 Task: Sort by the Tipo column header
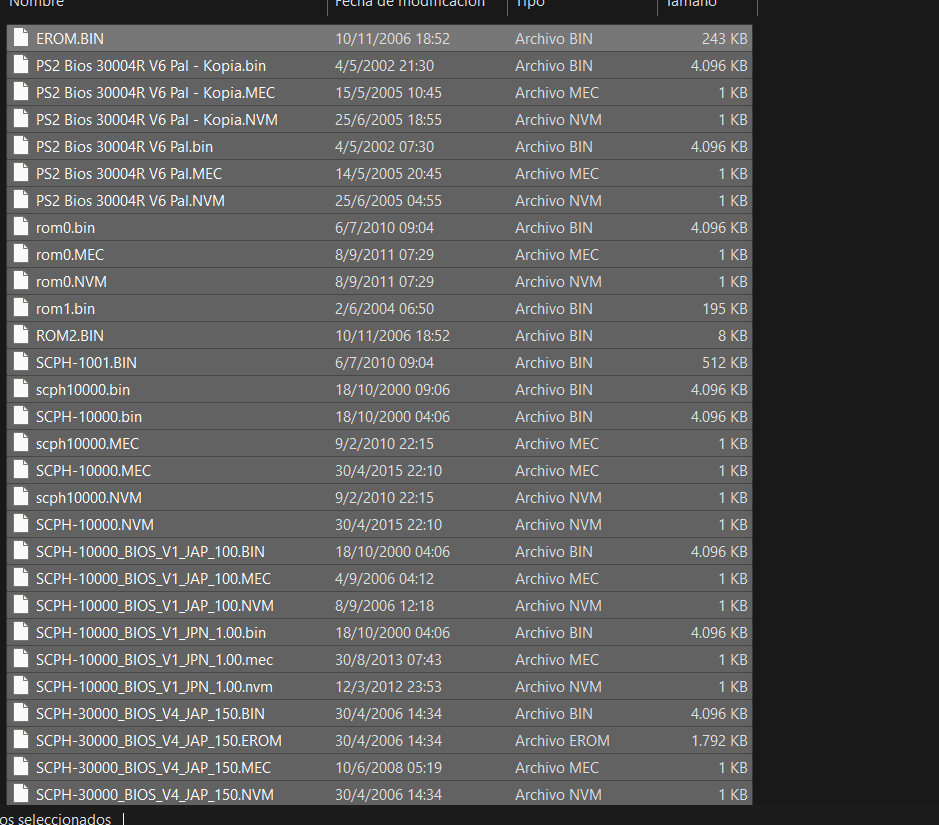[x=530, y=4]
